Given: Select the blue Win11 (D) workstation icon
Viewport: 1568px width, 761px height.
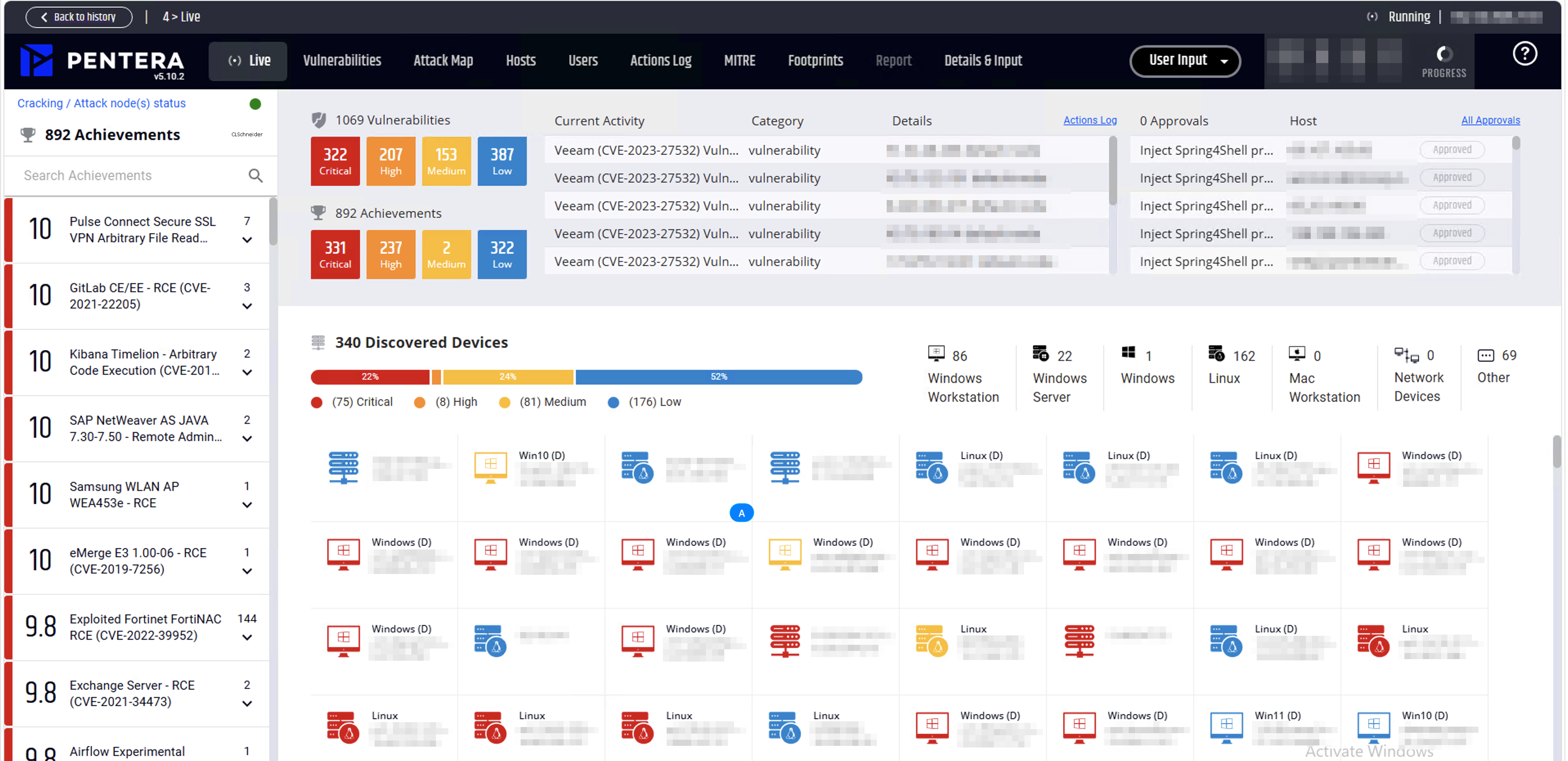Looking at the screenshot, I should tap(1226, 727).
